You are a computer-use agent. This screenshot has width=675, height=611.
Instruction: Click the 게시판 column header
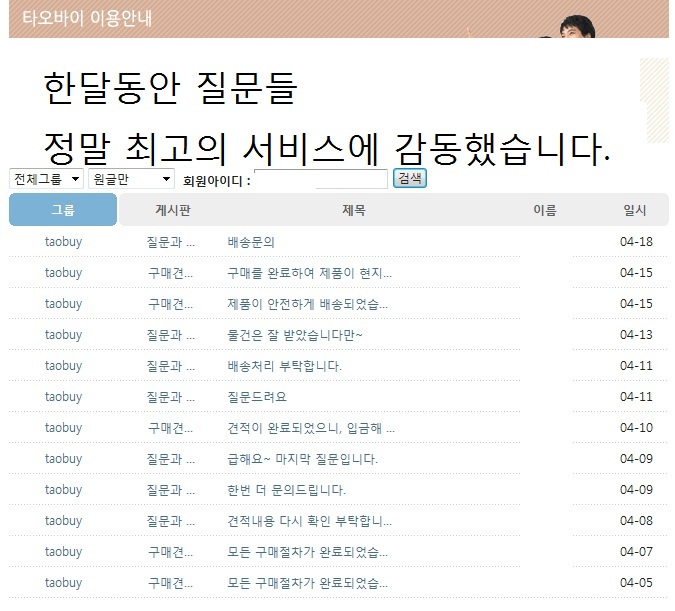[173, 210]
